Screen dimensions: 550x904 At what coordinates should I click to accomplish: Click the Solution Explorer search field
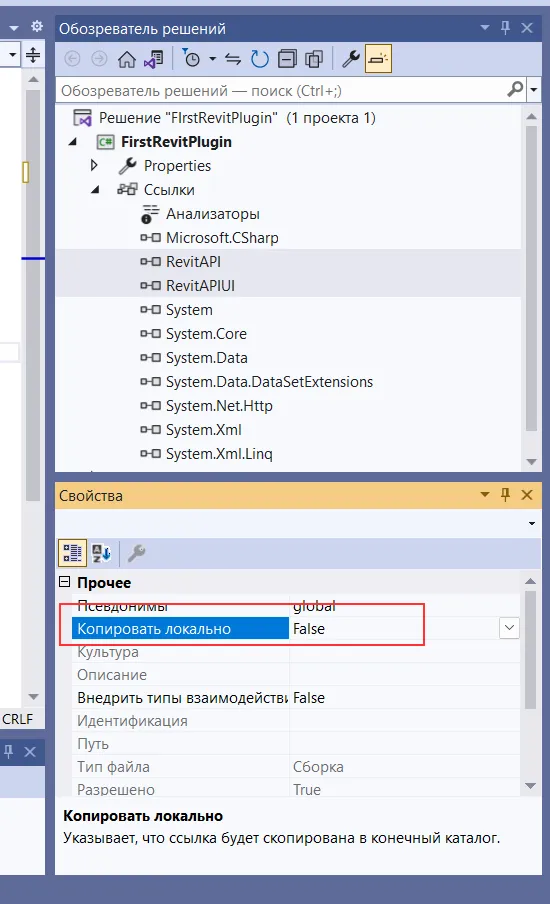(282, 91)
